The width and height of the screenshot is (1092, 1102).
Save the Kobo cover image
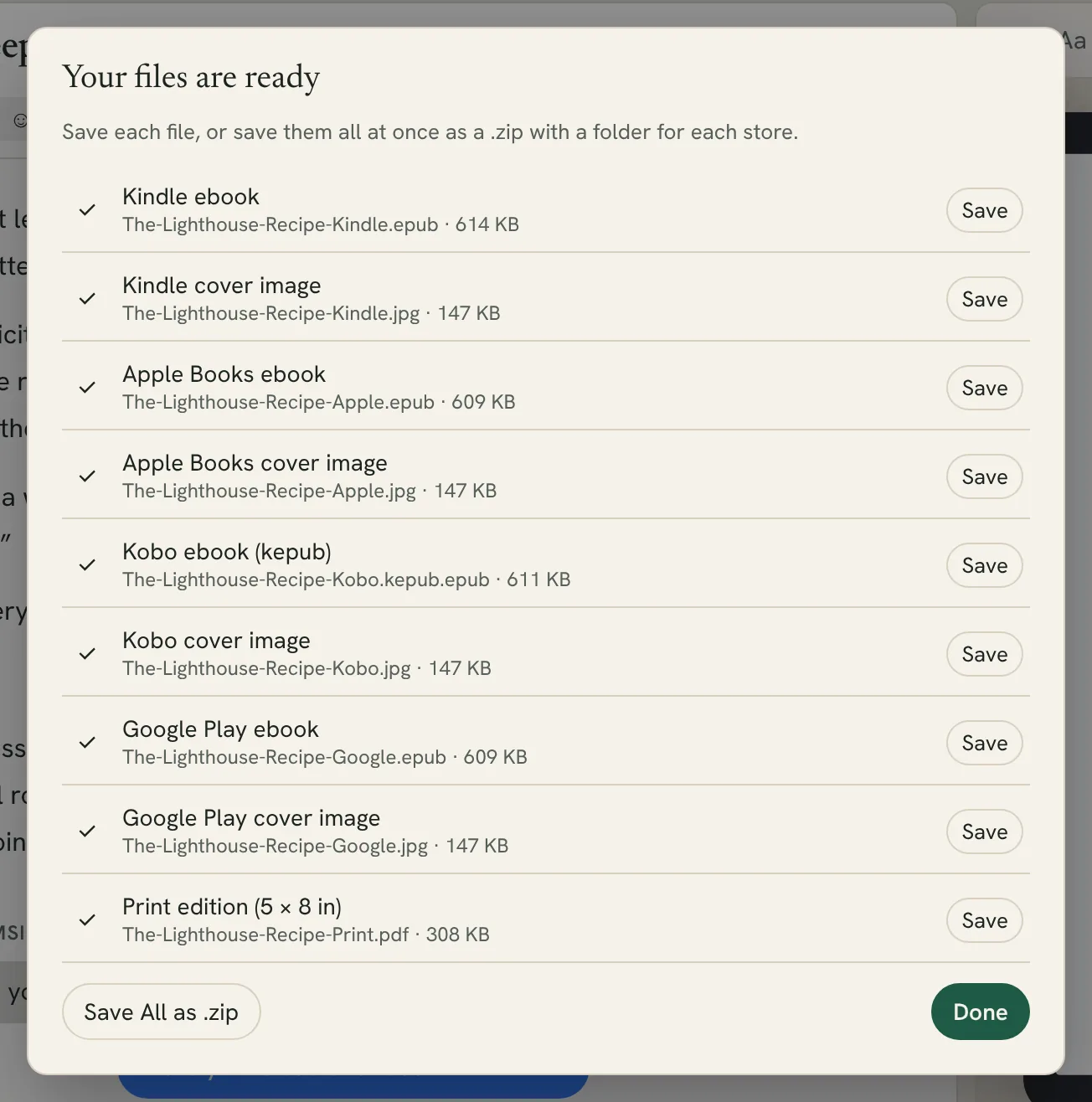[x=984, y=655]
